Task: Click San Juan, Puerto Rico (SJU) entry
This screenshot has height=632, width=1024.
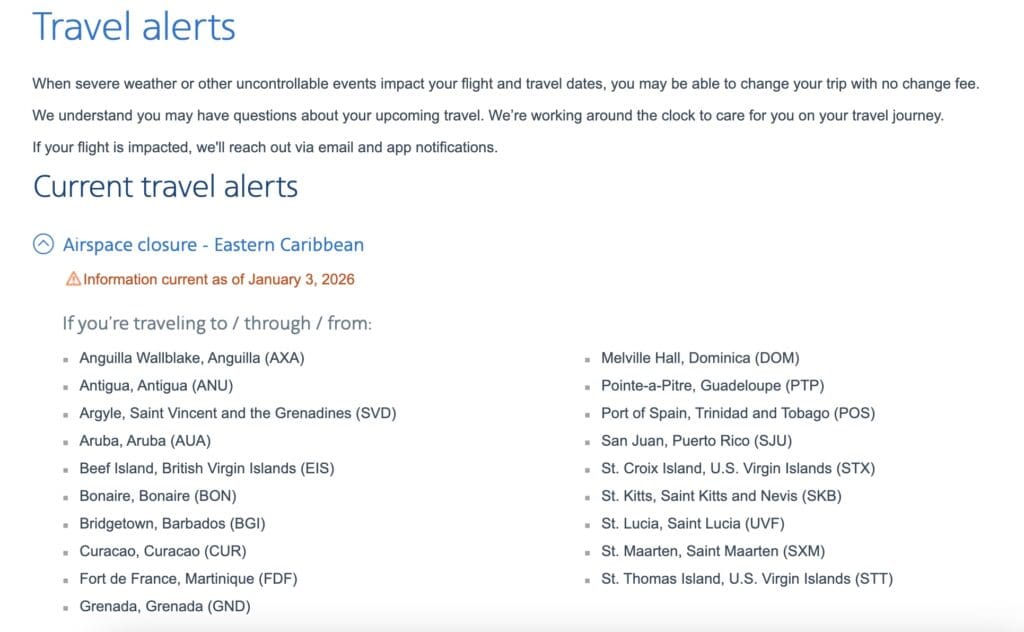Action: pos(696,440)
